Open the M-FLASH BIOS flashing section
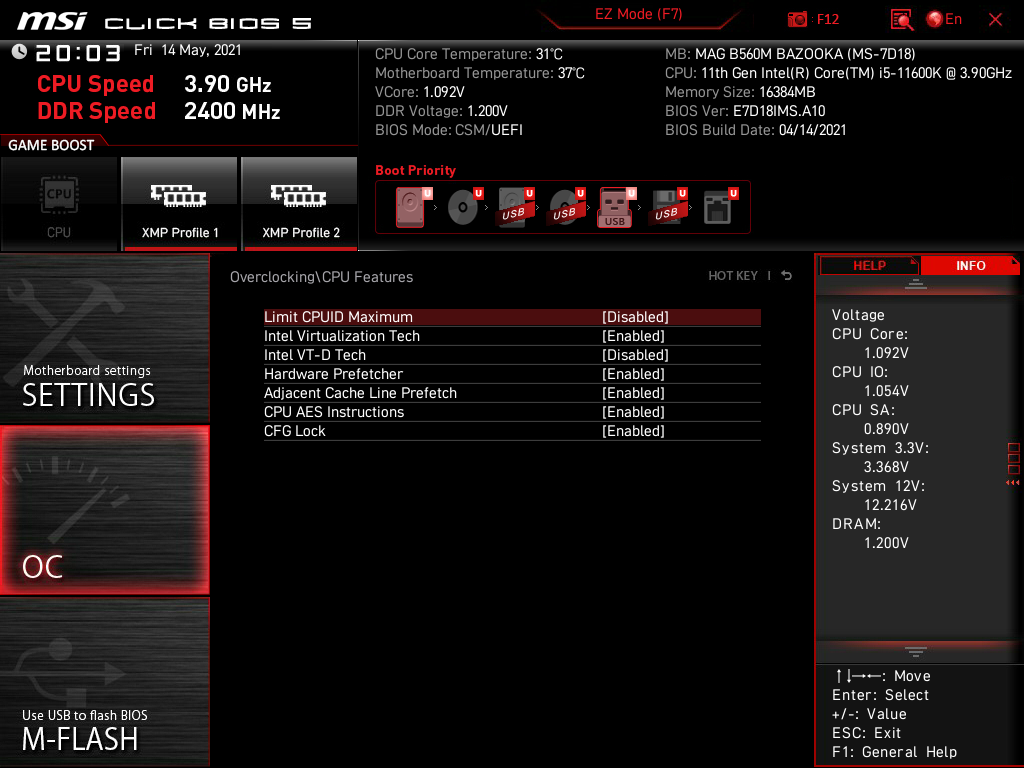This screenshot has height=768, width=1024. (x=104, y=682)
